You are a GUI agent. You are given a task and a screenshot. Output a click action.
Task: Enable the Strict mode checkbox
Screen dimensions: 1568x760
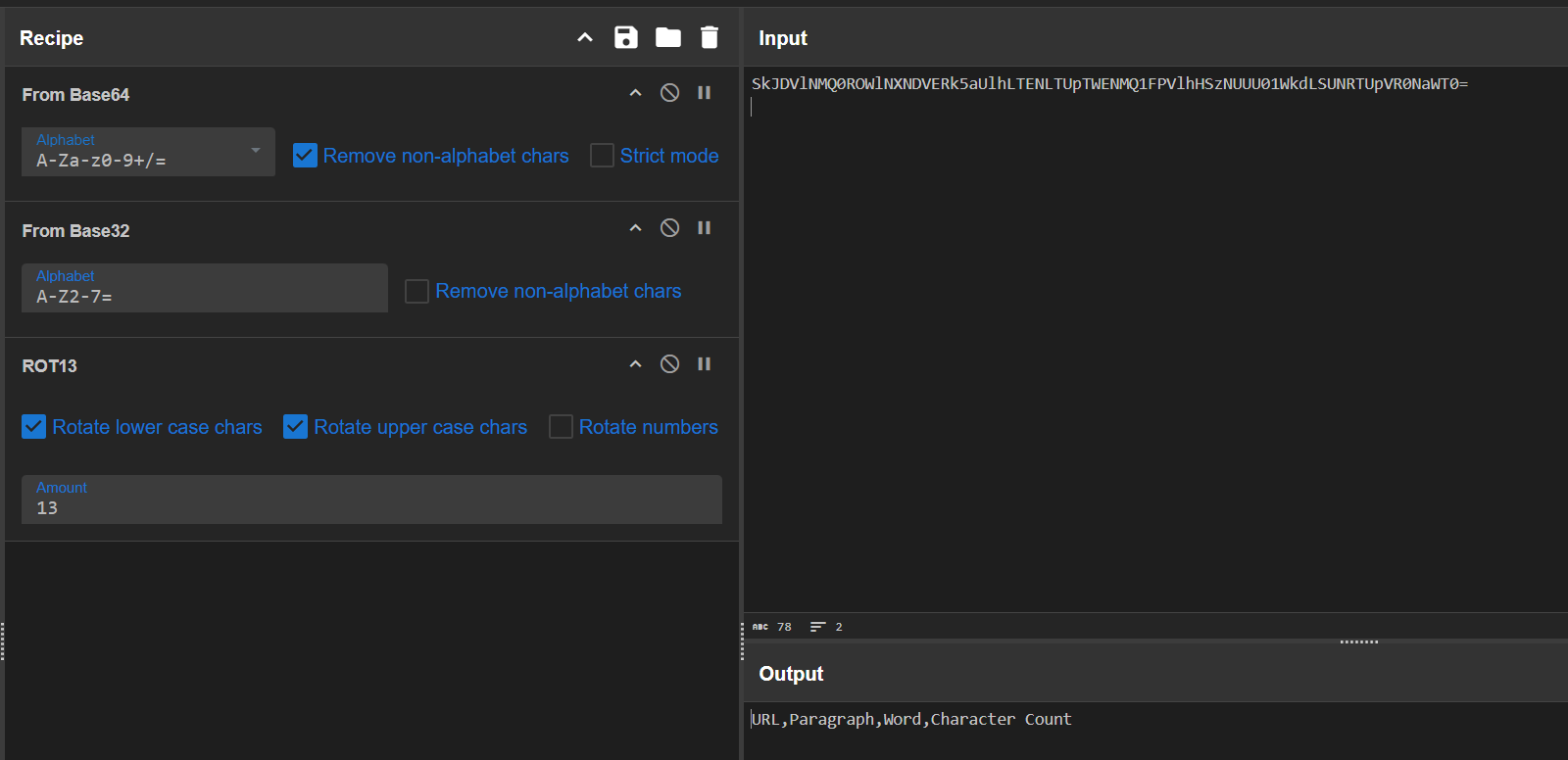coord(602,156)
